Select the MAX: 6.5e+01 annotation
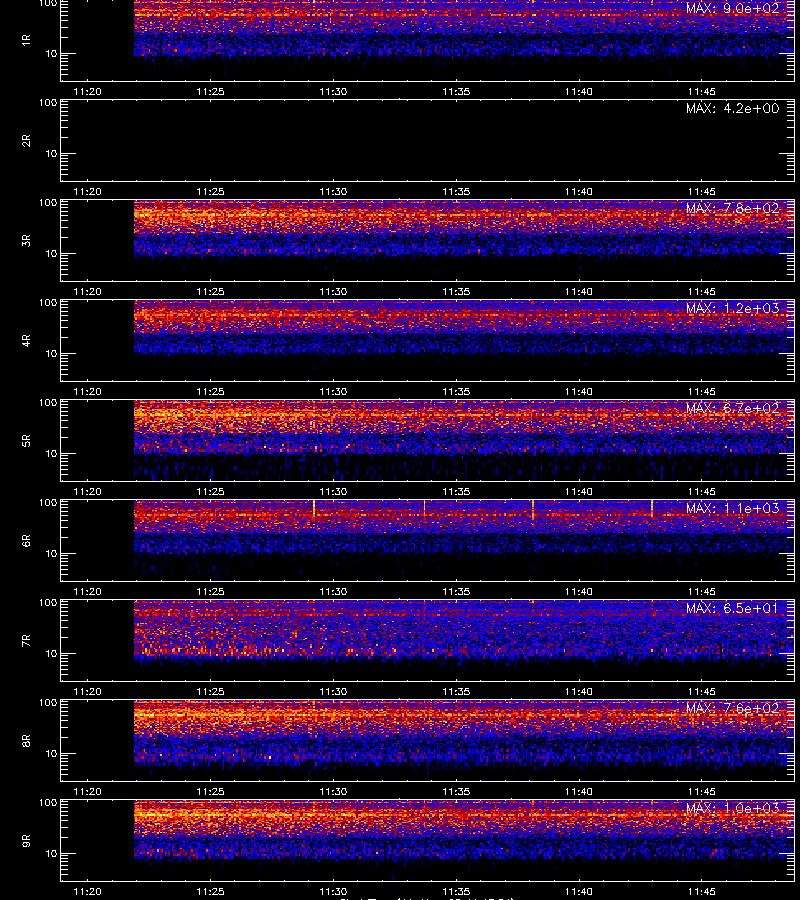Screen dimensions: 800x900 pyautogui.click(x=732, y=608)
